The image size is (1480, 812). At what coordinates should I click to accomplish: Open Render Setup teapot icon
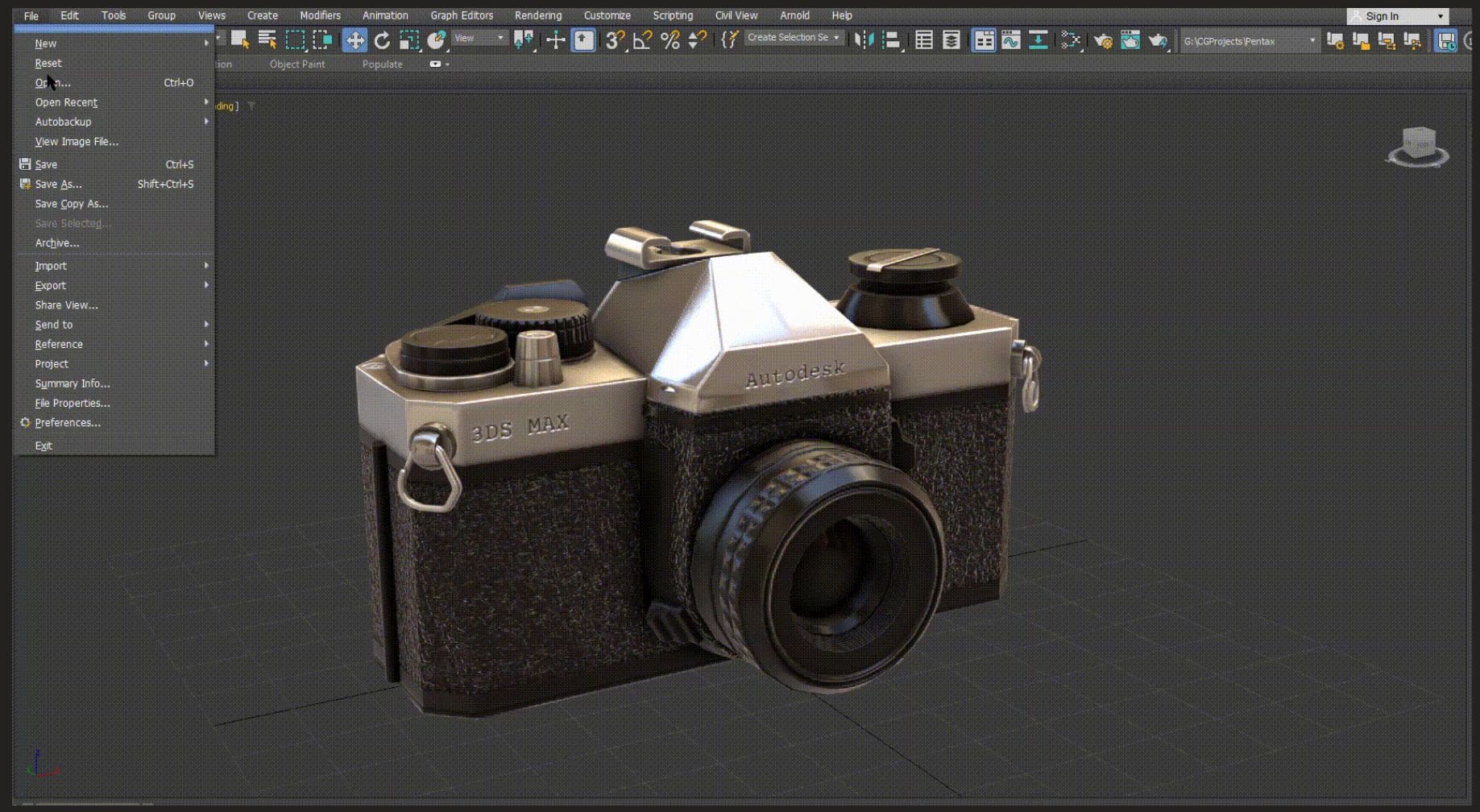[1103, 40]
